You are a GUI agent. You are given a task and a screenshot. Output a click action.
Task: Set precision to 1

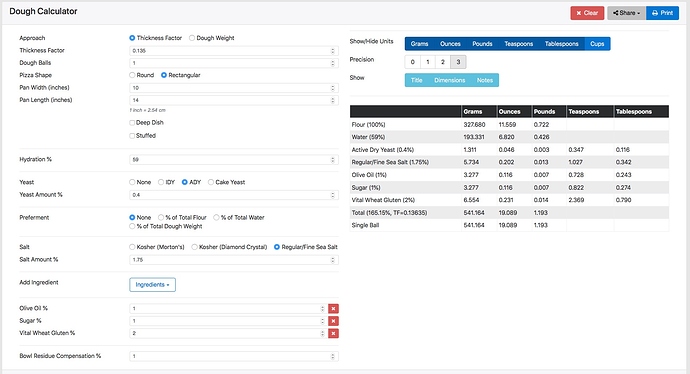(428, 62)
